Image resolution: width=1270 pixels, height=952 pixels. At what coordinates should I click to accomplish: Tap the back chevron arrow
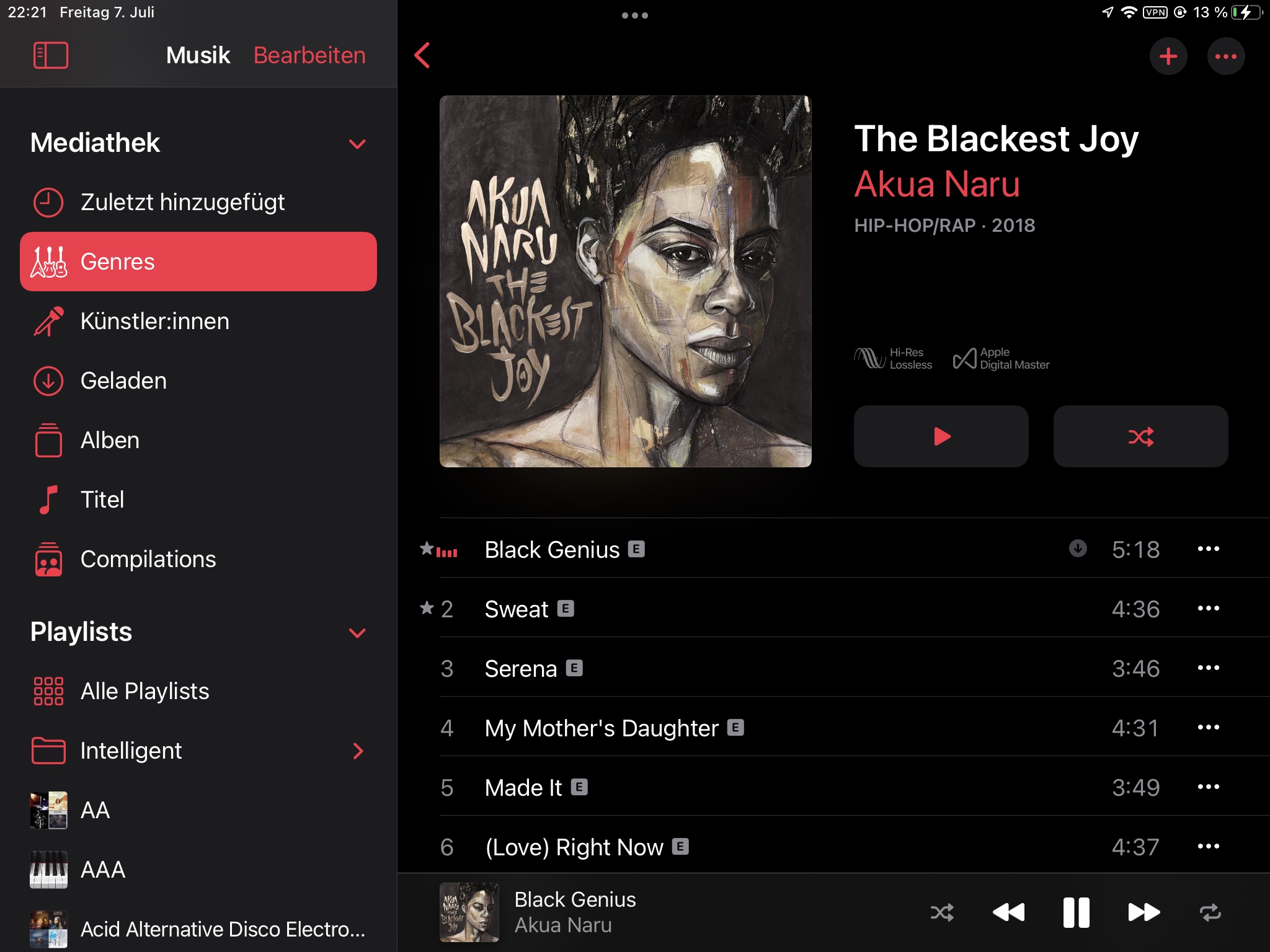point(422,56)
